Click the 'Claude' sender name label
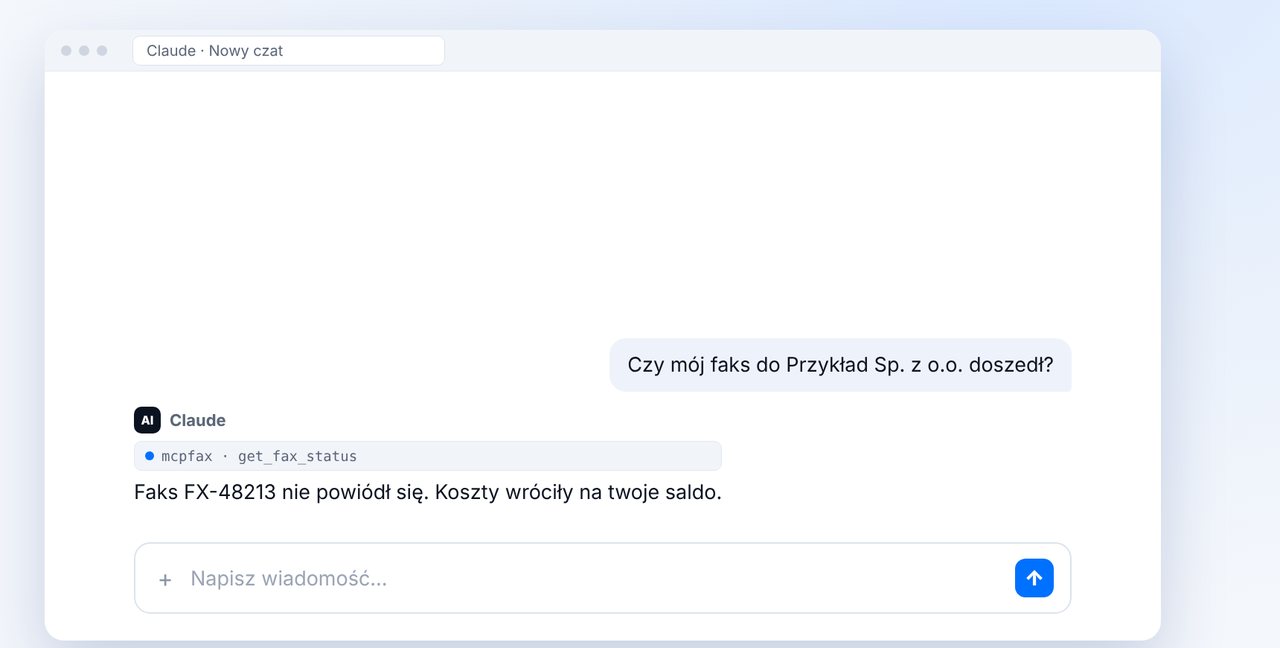This screenshot has width=1280, height=648. 197,420
